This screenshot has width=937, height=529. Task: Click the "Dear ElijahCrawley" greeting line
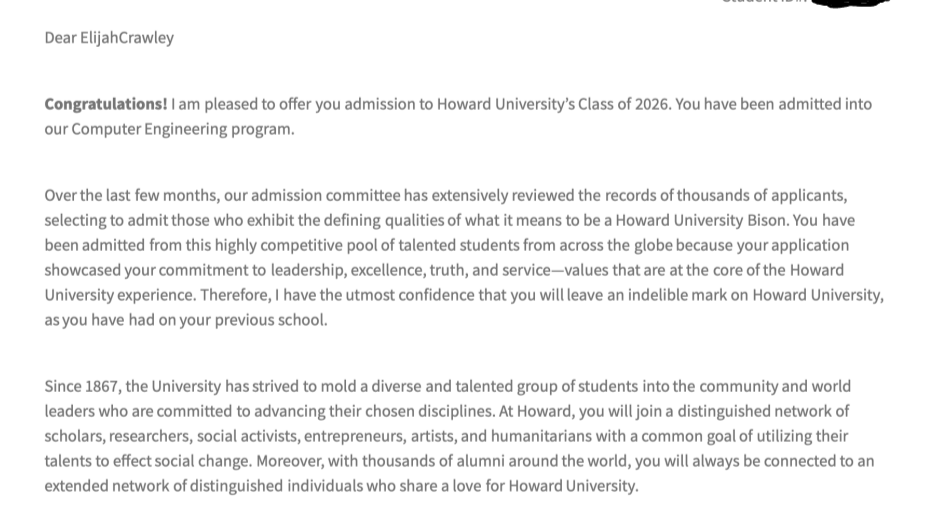pos(109,38)
